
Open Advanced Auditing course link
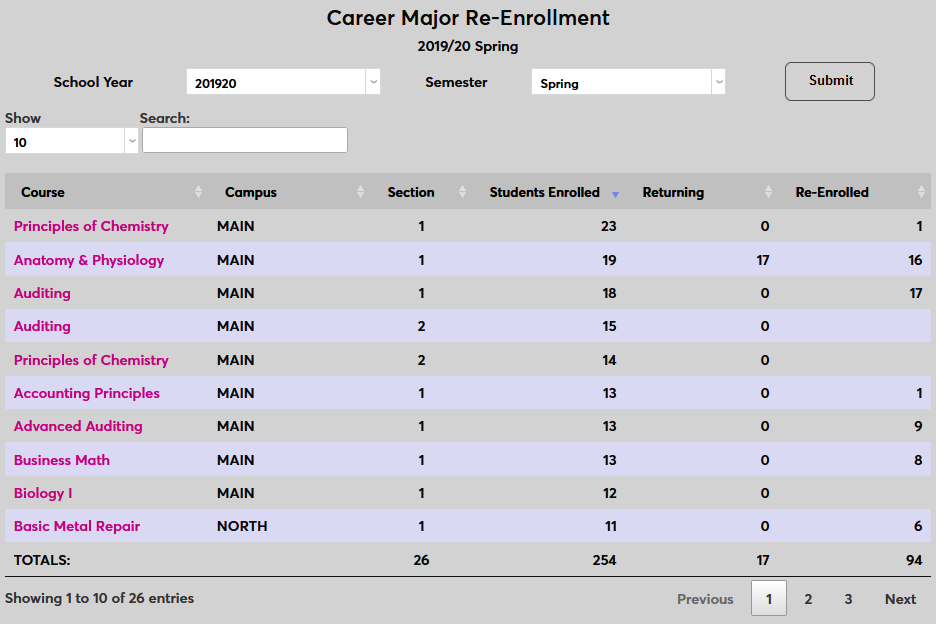(78, 426)
